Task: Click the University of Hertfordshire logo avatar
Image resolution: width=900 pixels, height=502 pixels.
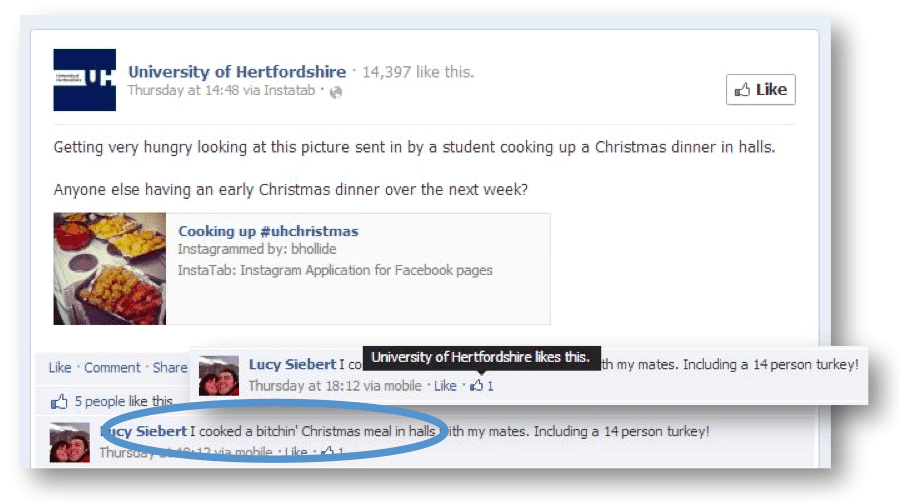Action: [x=84, y=80]
